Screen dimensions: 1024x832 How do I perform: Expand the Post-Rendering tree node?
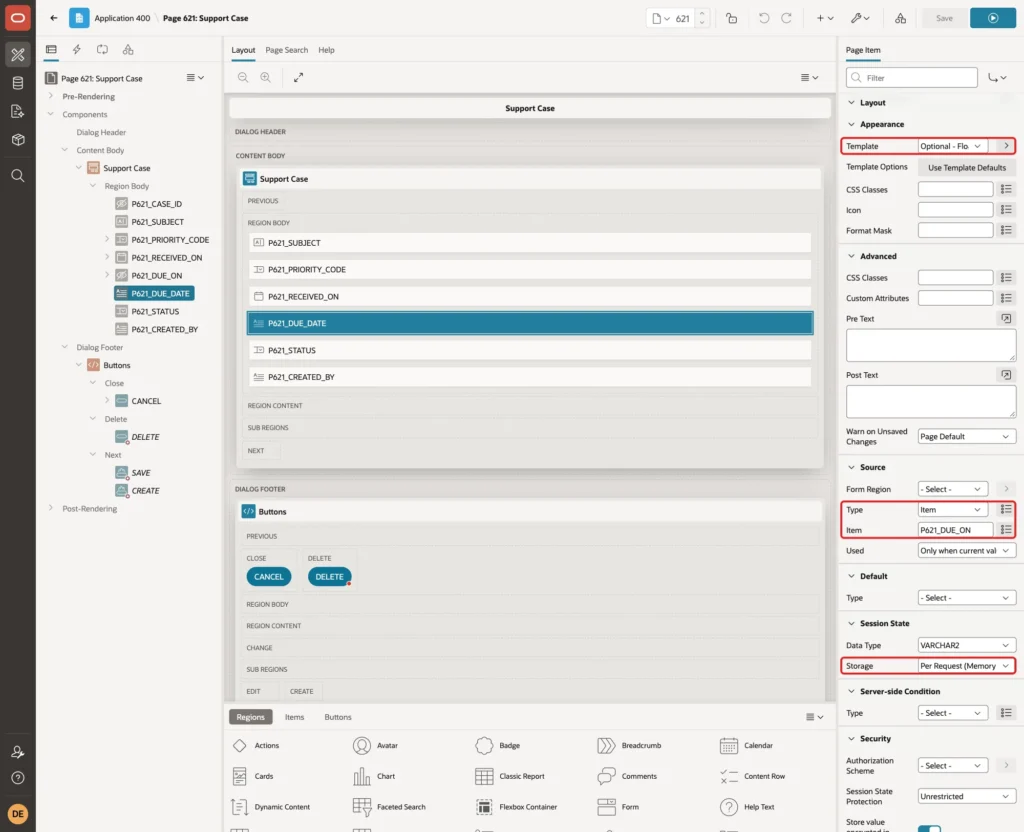(x=51, y=508)
